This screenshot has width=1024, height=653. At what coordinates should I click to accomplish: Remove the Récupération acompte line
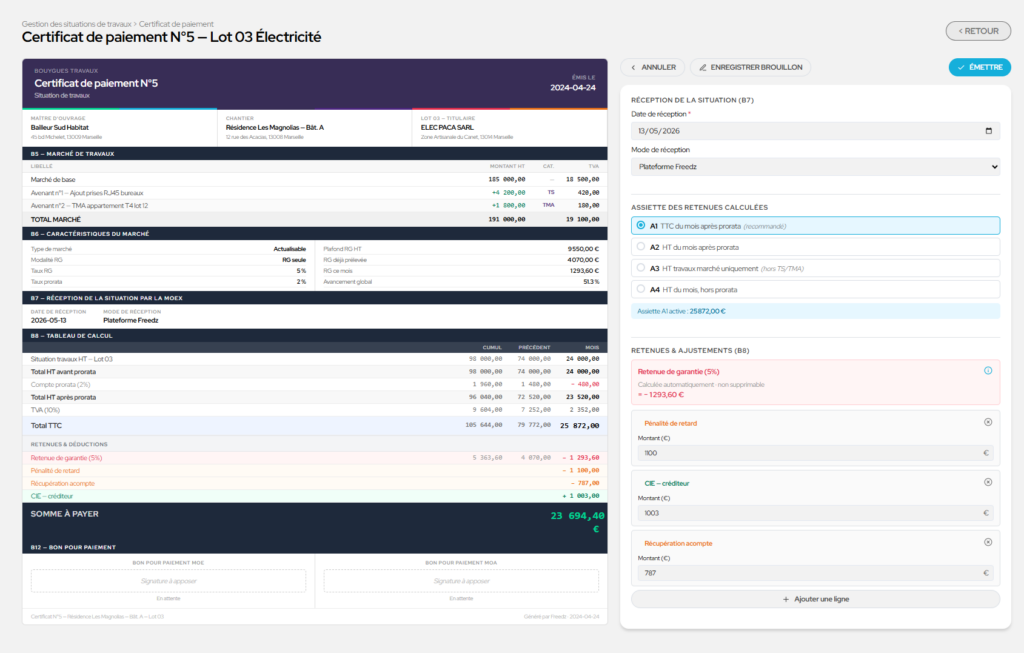click(x=987, y=543)
